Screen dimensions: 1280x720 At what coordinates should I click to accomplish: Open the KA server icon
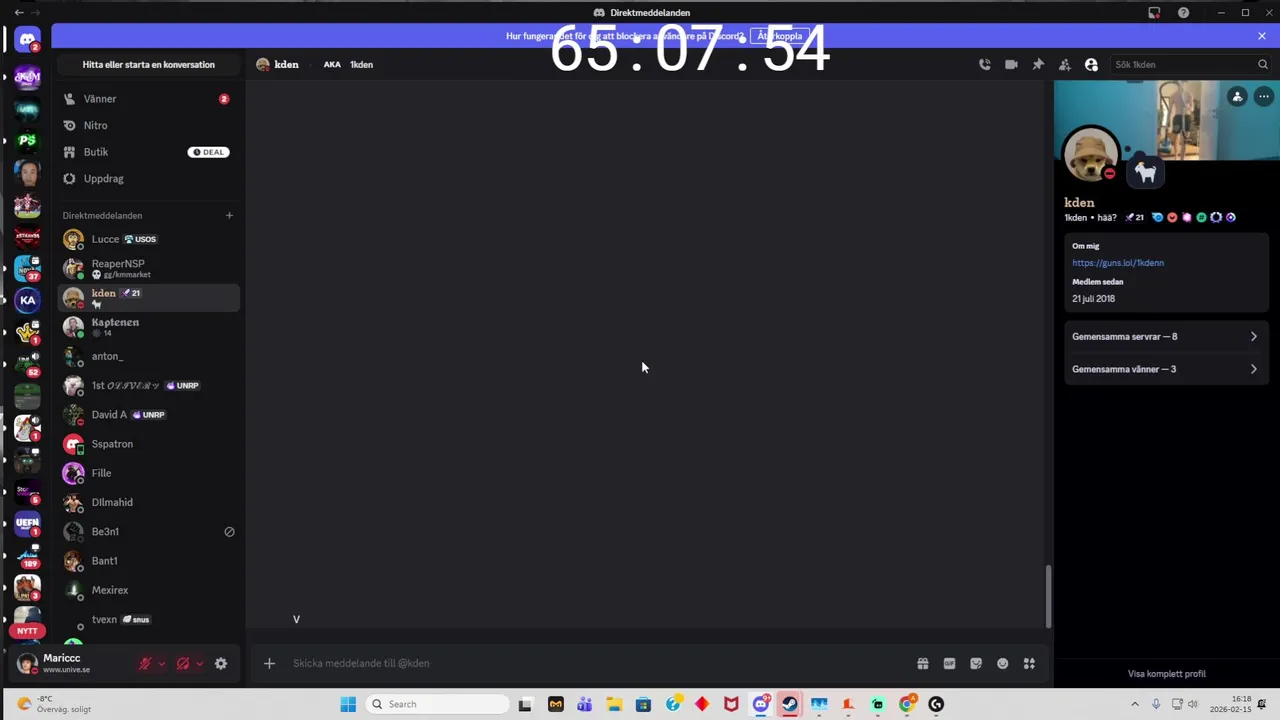(x=27, y=300)
